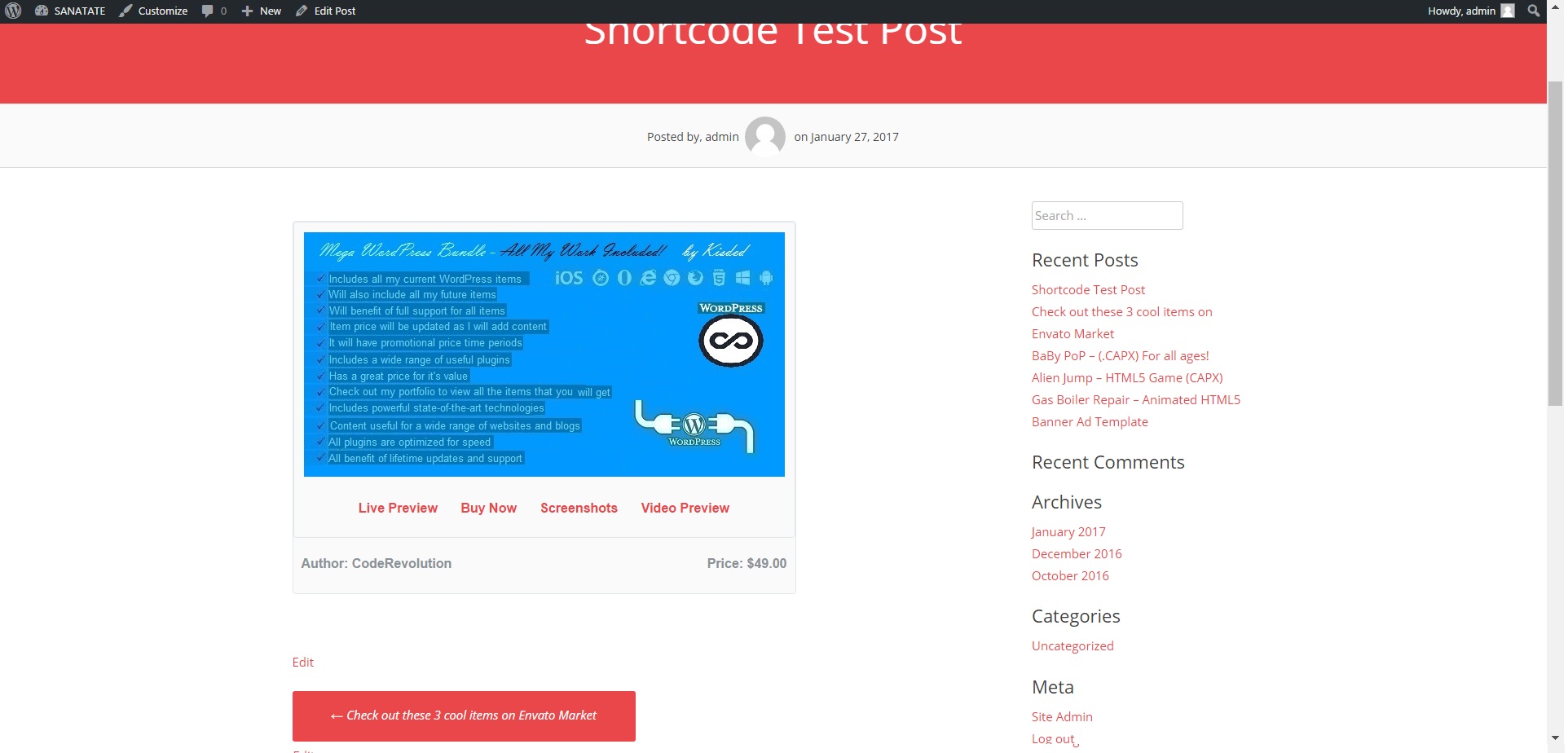Click into the sidebar Search field
Screen dimensions: 1568x753
pos(1107,215)
